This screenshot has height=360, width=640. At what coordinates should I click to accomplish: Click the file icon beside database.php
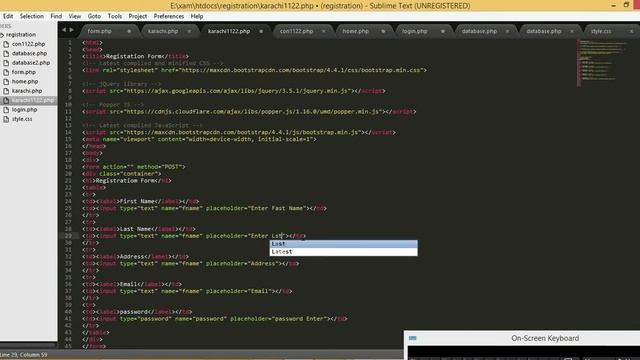[6, 53]
